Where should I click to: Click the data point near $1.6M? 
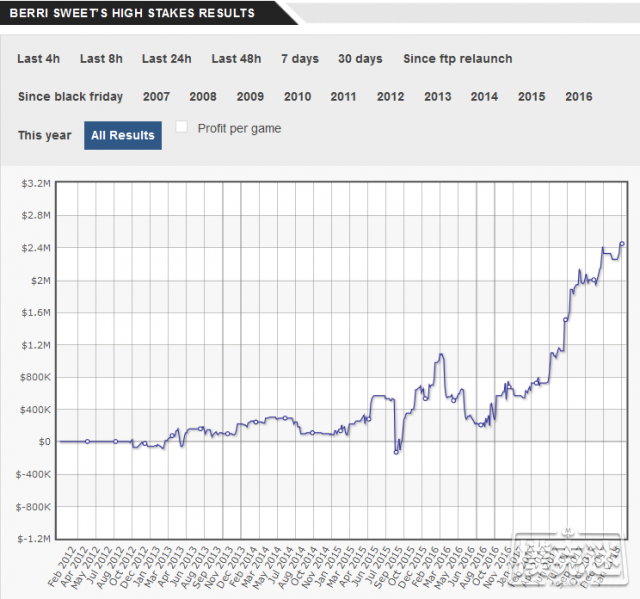point(566,319)
